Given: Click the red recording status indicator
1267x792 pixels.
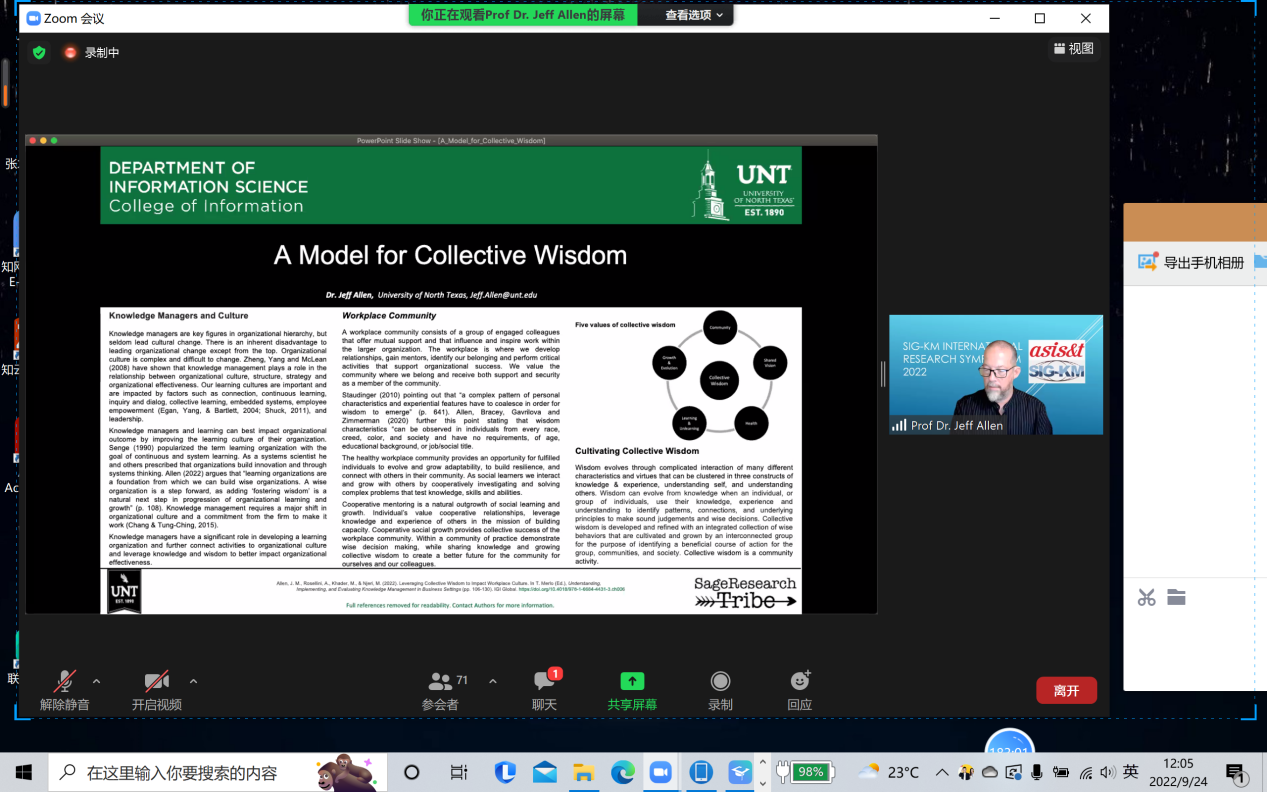Looking at the screenshot, I should coord(71,52).
